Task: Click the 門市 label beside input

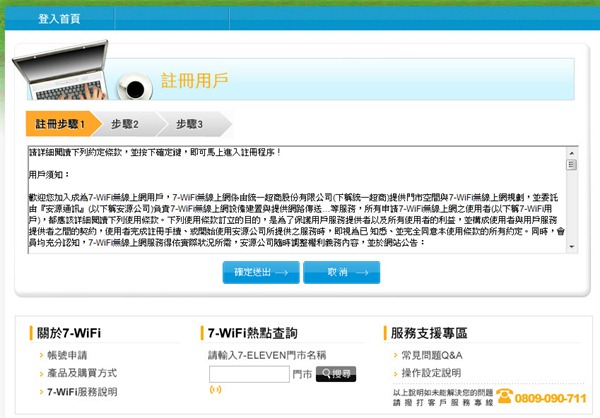Action: [x=302, y=374]
